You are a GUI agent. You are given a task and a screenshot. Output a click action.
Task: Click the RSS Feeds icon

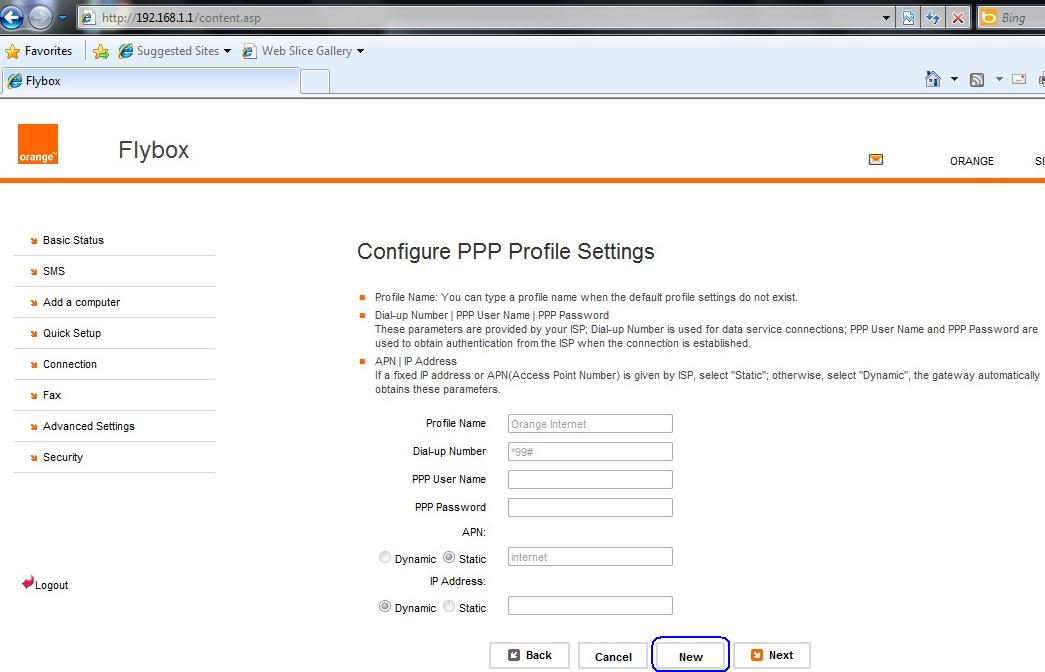(977, 80)
